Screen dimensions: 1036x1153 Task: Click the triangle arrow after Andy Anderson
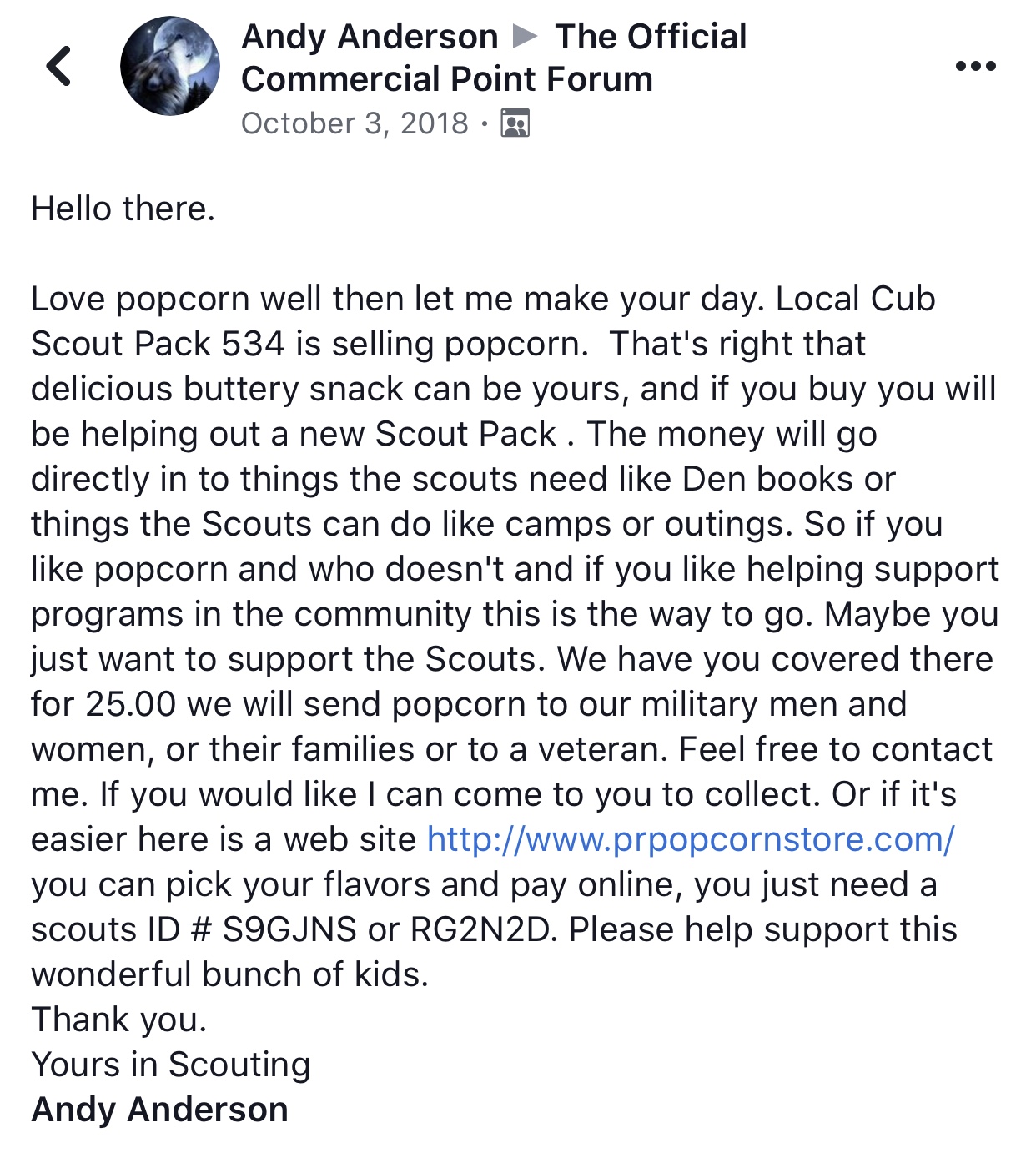coord(525,36)
